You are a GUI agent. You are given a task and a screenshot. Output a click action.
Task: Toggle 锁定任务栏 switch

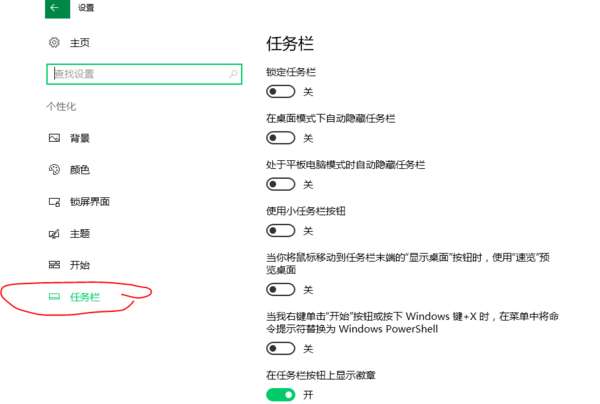(281, 92)
